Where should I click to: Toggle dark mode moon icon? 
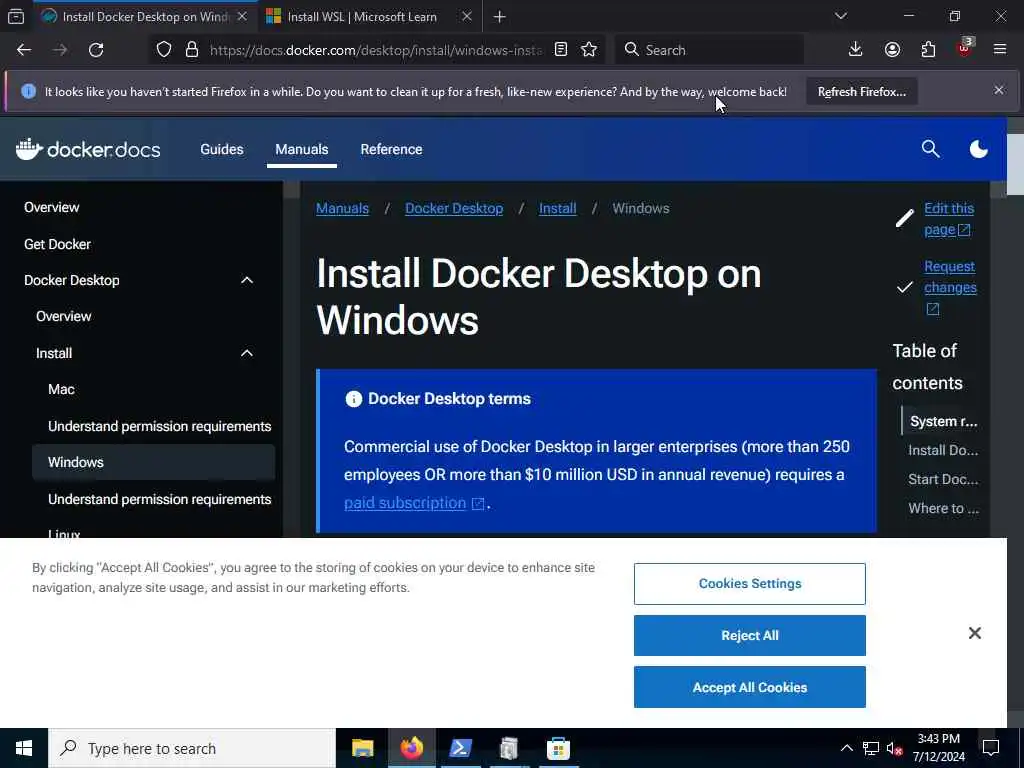point(978,149)
